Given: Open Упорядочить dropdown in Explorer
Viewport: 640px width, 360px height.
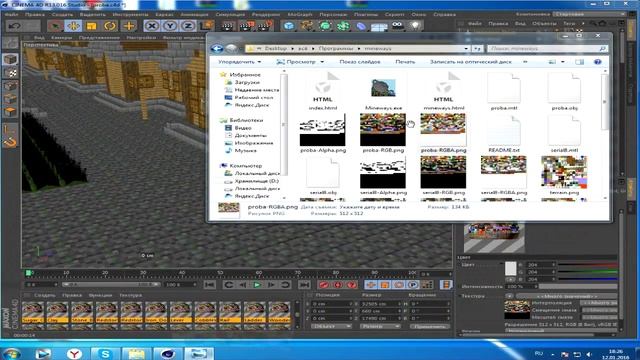Looking at the screenshot, I should pyautogui.click(x=240, y=62).
